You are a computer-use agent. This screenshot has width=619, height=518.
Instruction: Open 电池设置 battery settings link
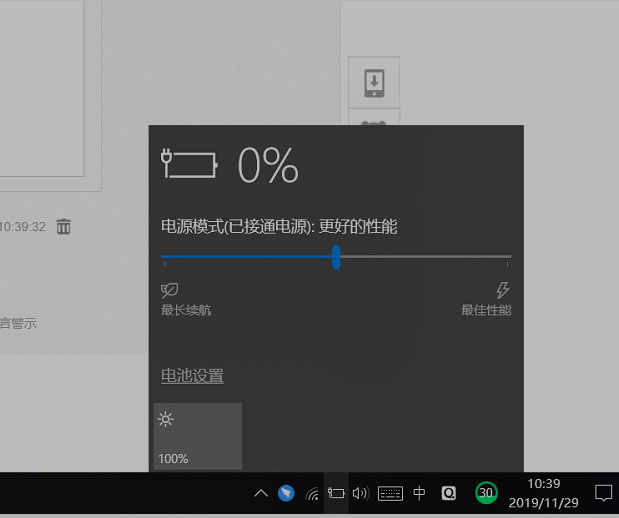tap(192, 376)
